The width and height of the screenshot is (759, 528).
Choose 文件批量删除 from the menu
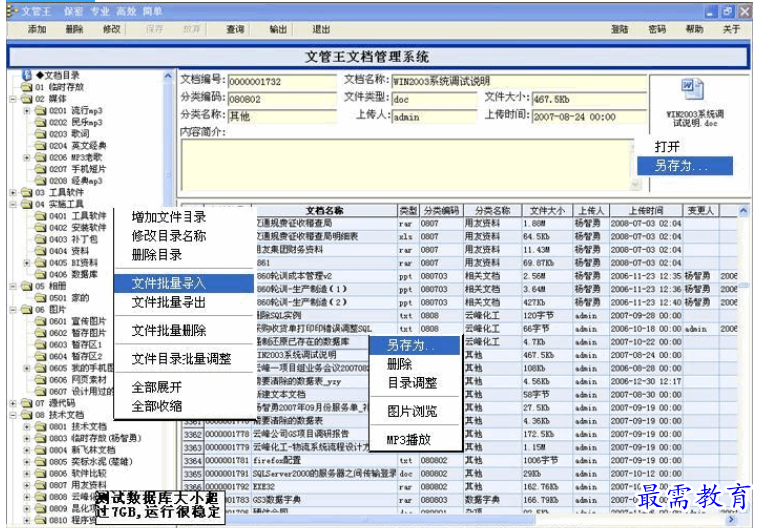[x=168, y=331]
